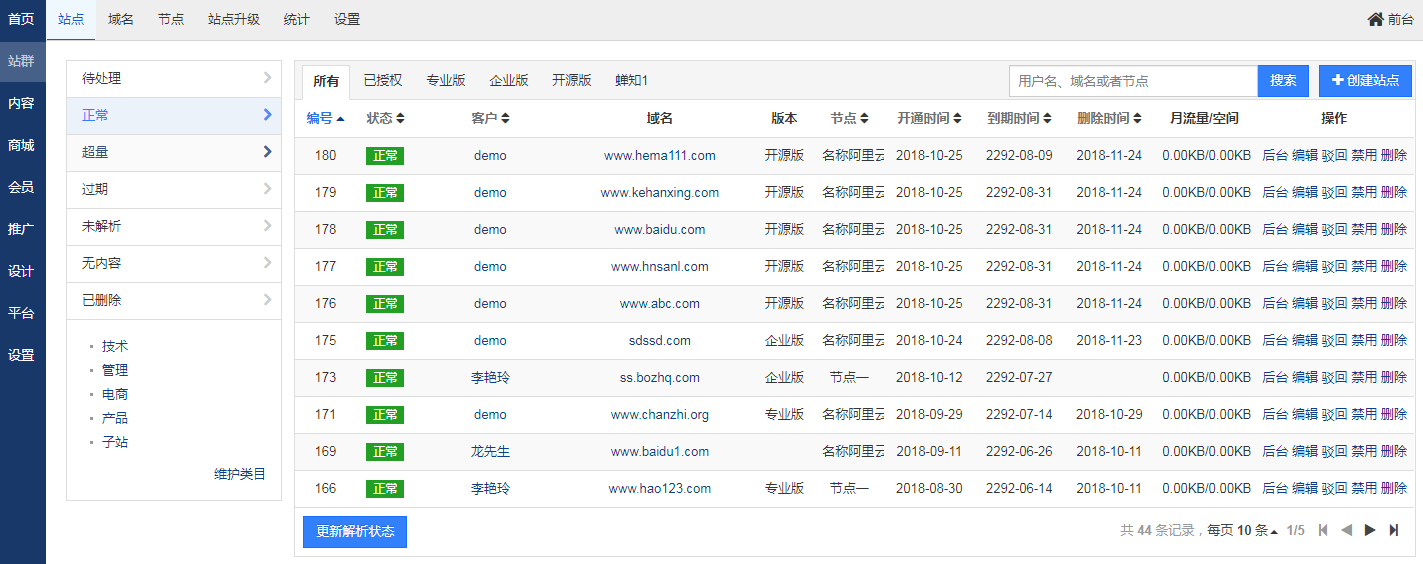
Task: Focus the username or domain search field
Action: [x=1132, y=81]
